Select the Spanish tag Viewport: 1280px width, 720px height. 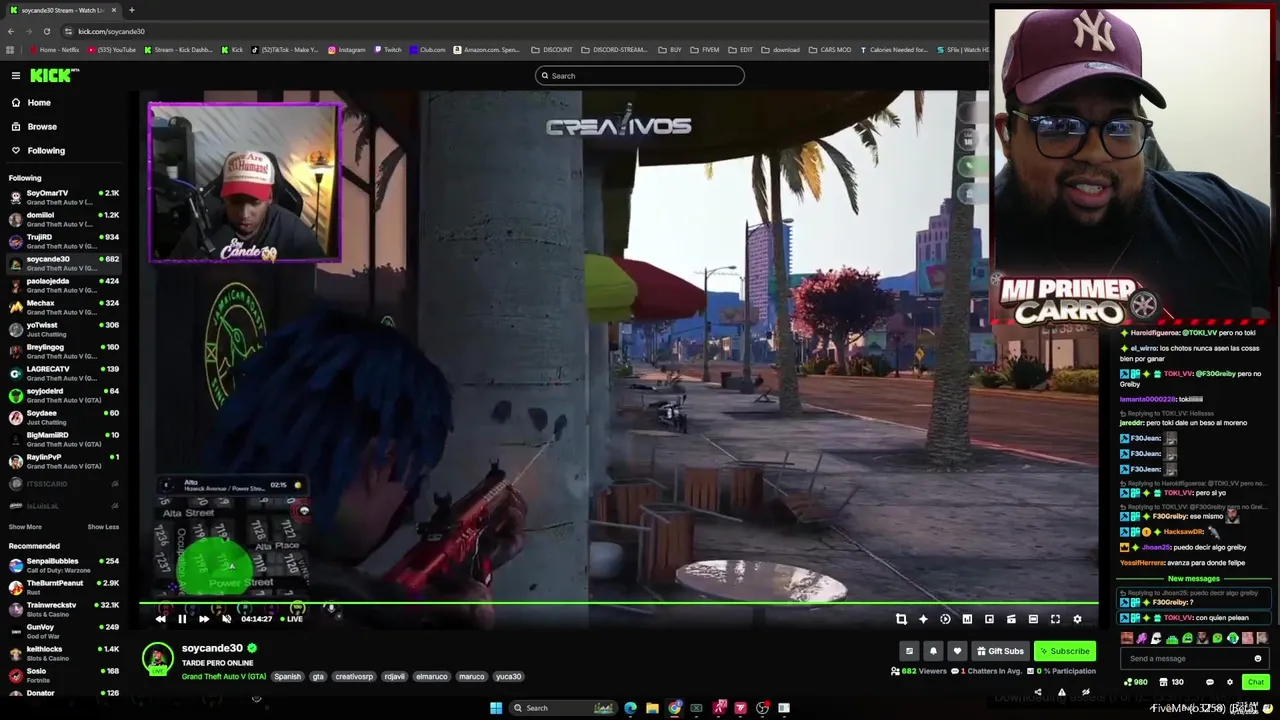pos(287,677)
